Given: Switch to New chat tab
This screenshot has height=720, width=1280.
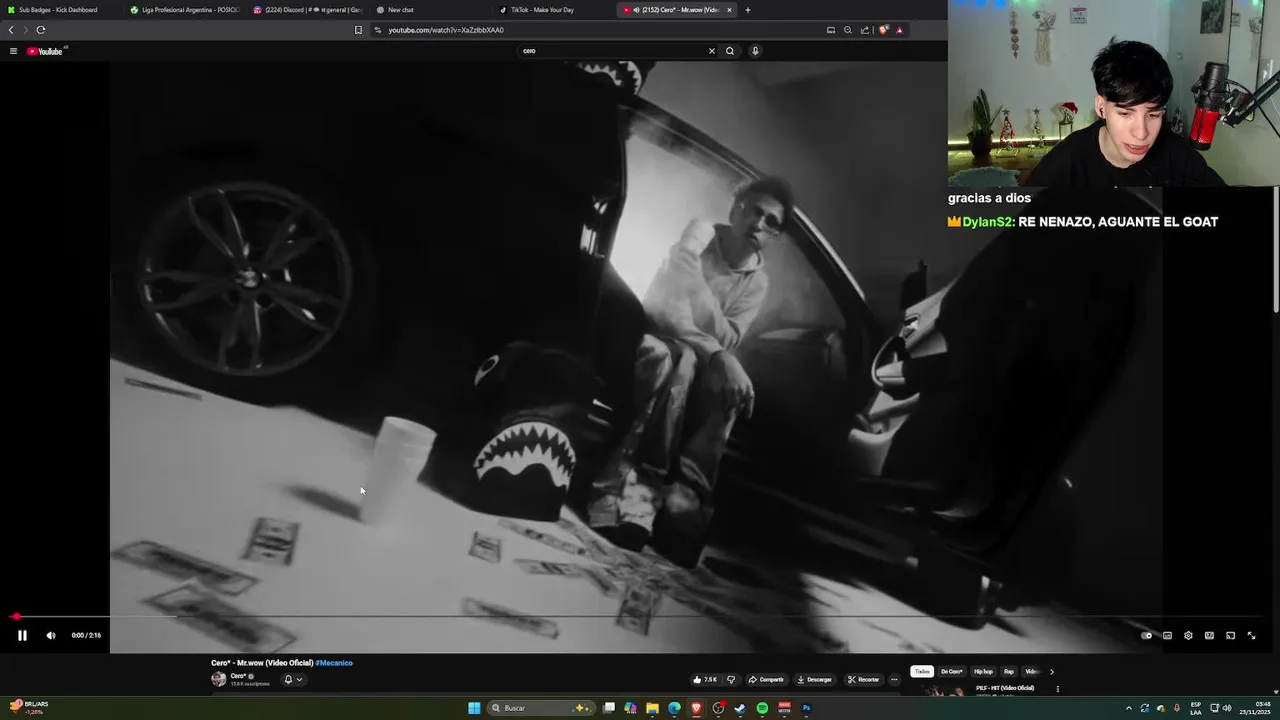Looking at the screenshot, I should 430,10.
